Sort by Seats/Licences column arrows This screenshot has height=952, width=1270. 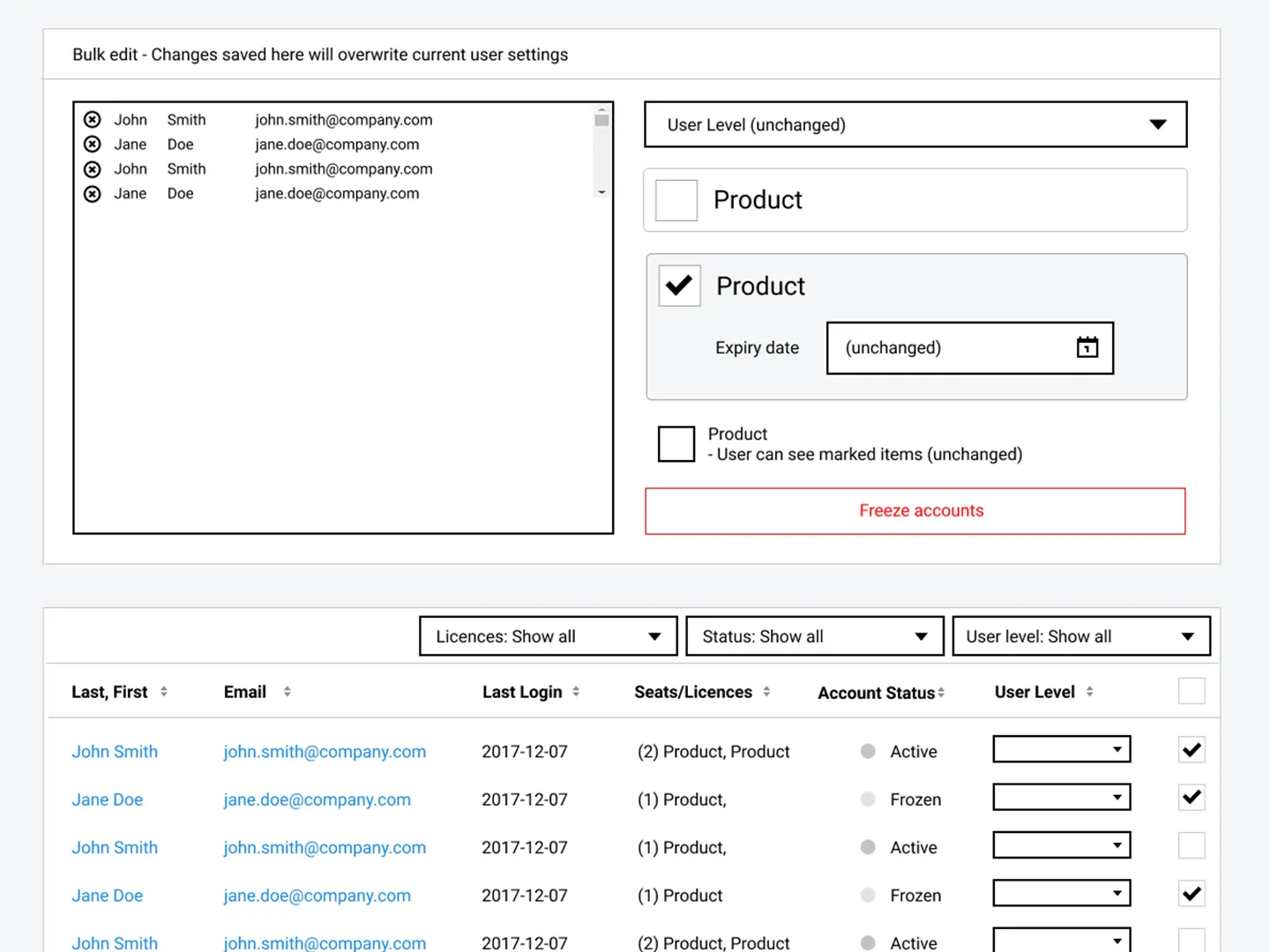point(766,692)
